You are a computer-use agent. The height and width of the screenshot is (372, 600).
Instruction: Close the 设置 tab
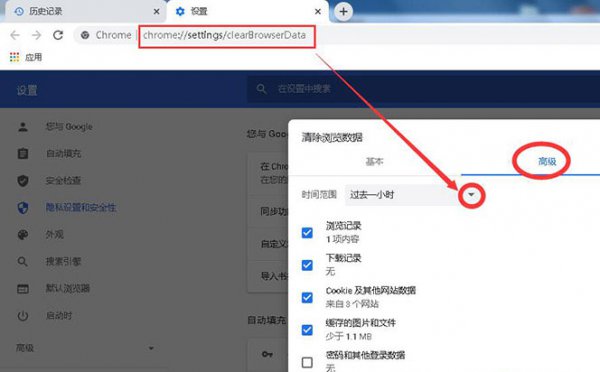[318, 11]
